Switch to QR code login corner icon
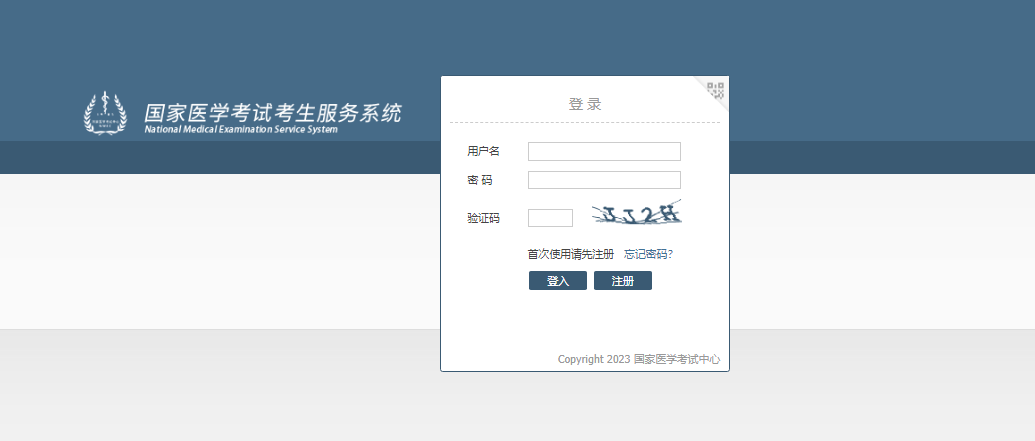Viewport: 1035px width, 441px height. coord(715,91)
